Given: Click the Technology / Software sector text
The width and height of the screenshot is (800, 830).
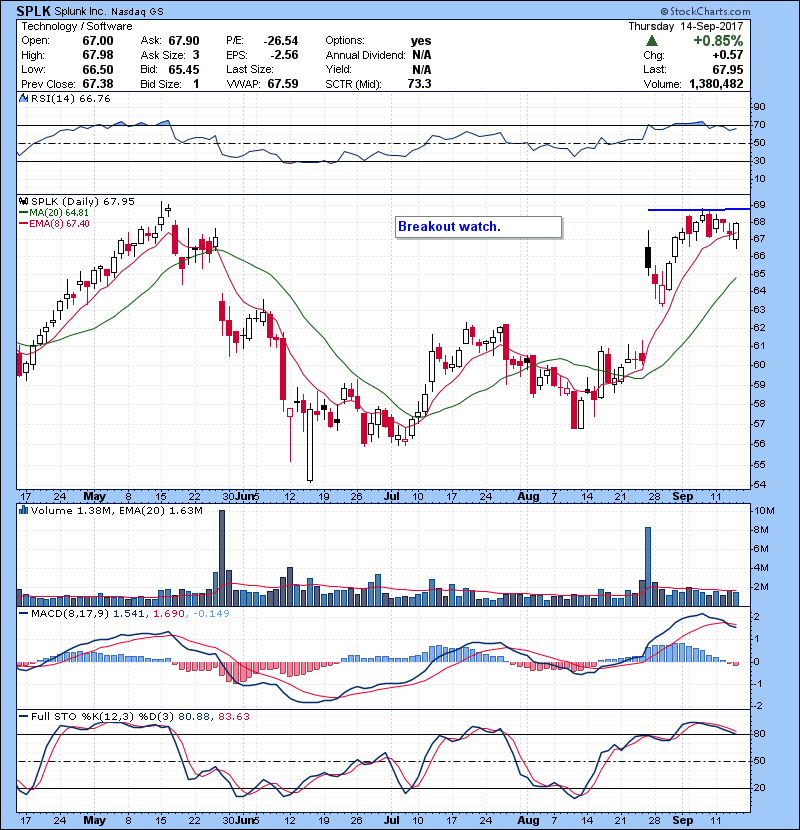Looking at the screenshot, I should [77, 26].
